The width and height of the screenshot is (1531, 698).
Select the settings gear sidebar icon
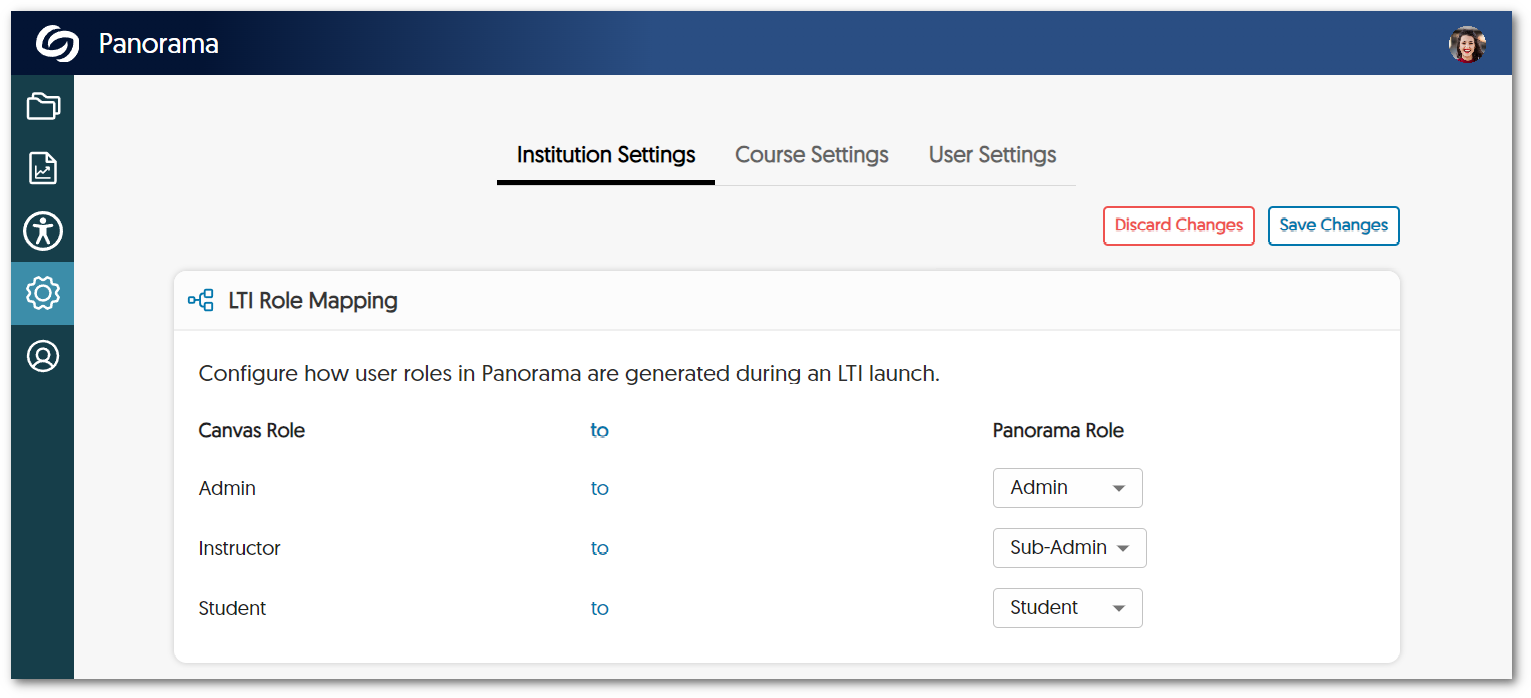coord(43,293)
